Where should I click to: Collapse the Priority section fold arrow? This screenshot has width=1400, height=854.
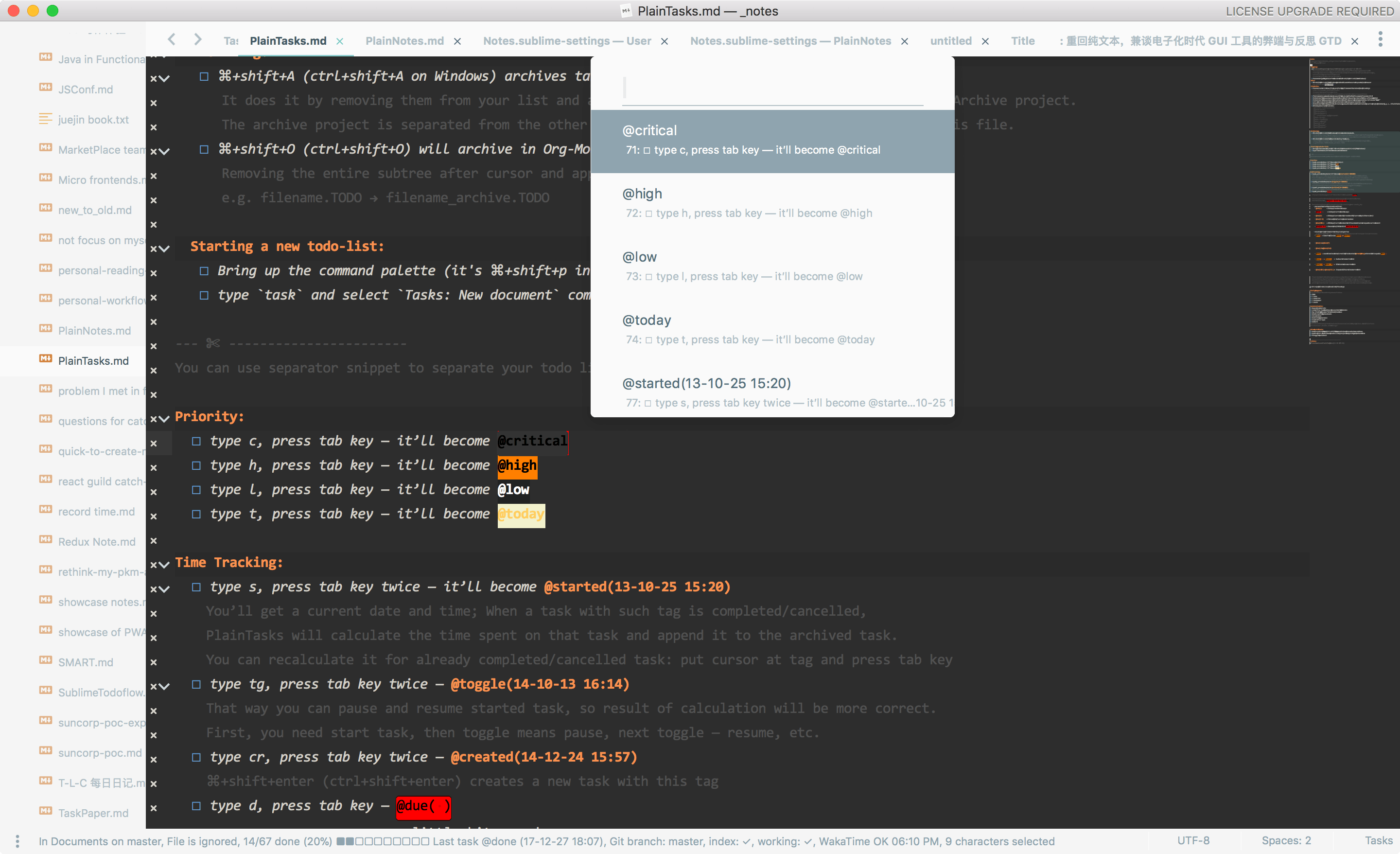click(165, 418)
